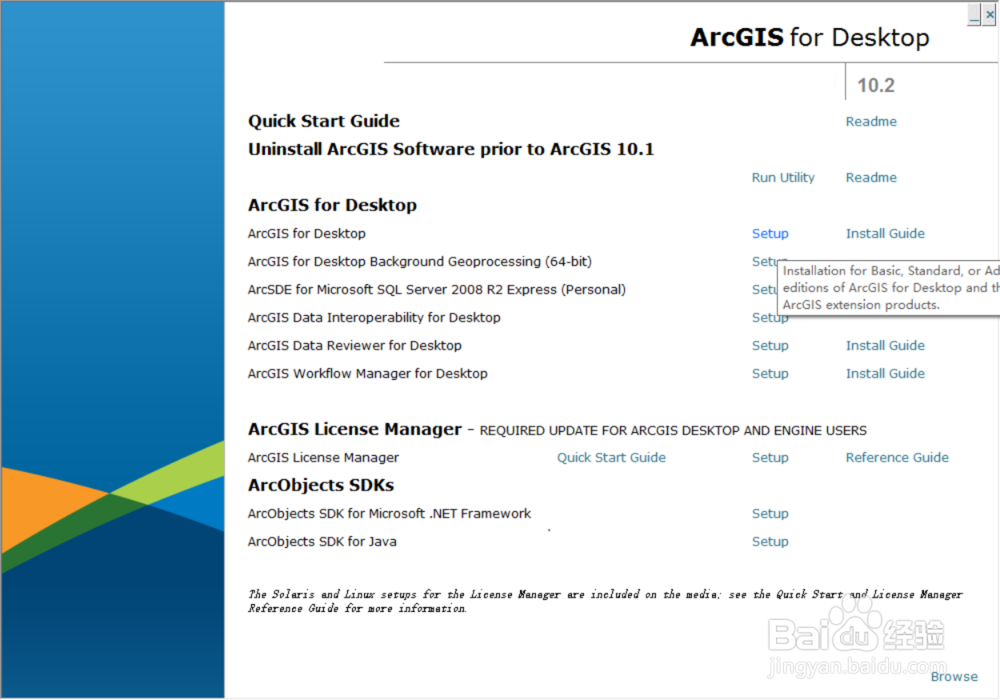The height and width of the screenshot is (700, 1000).
Task: Open the License Manager Reference Guide
Action: (x=896, y=457)
